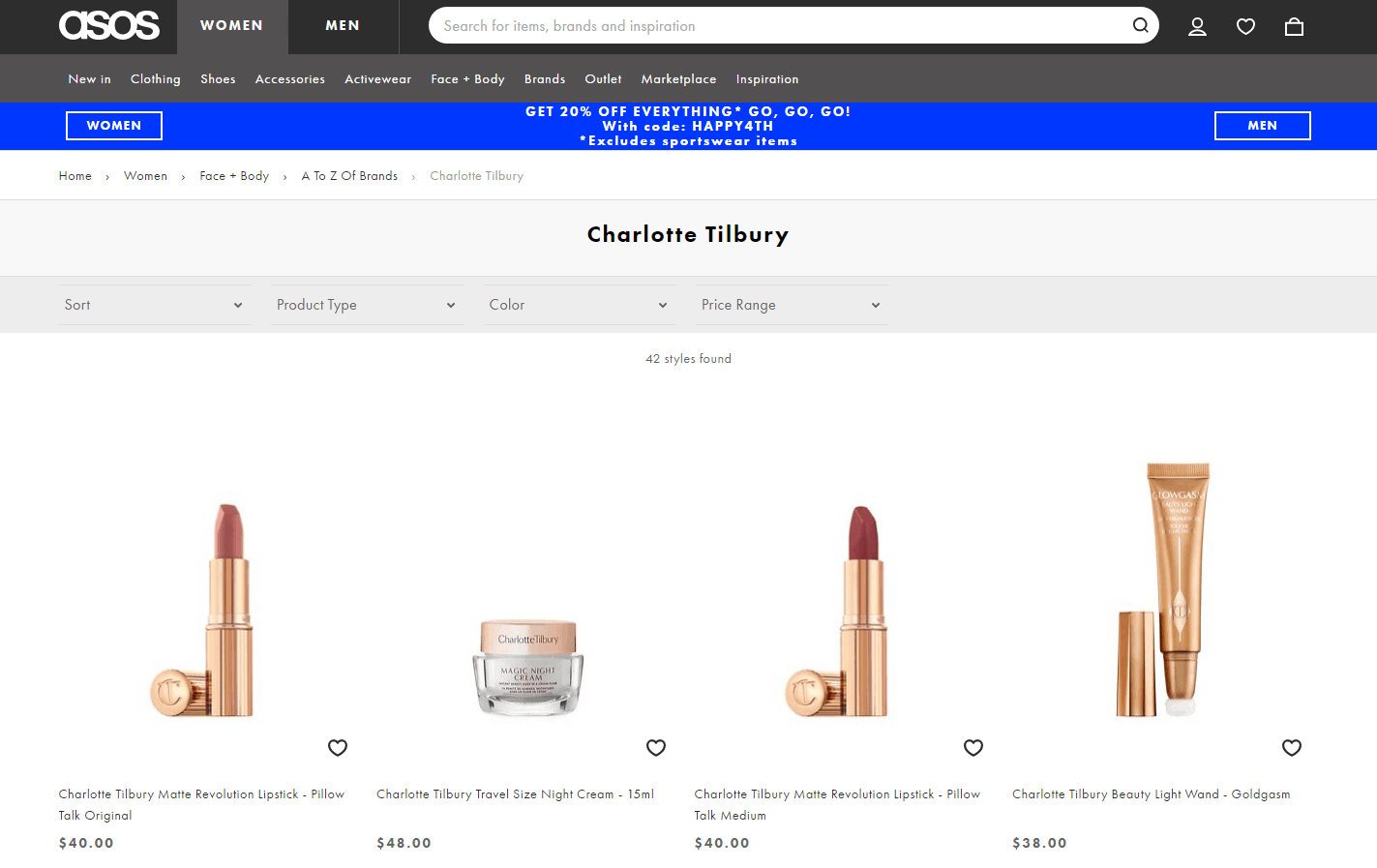The image size is (1377, 868).
Task: Open the Color filter dropdown
Action: (580, 305)
